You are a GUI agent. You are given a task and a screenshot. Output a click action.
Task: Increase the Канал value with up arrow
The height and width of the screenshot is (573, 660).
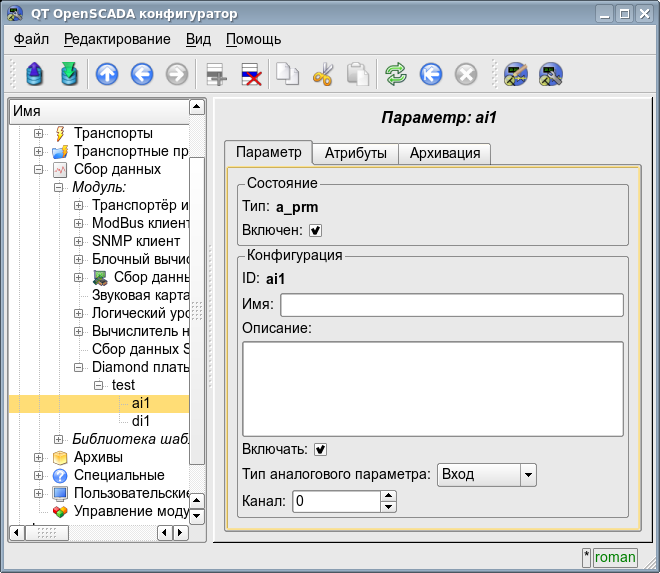coord(389,495)
